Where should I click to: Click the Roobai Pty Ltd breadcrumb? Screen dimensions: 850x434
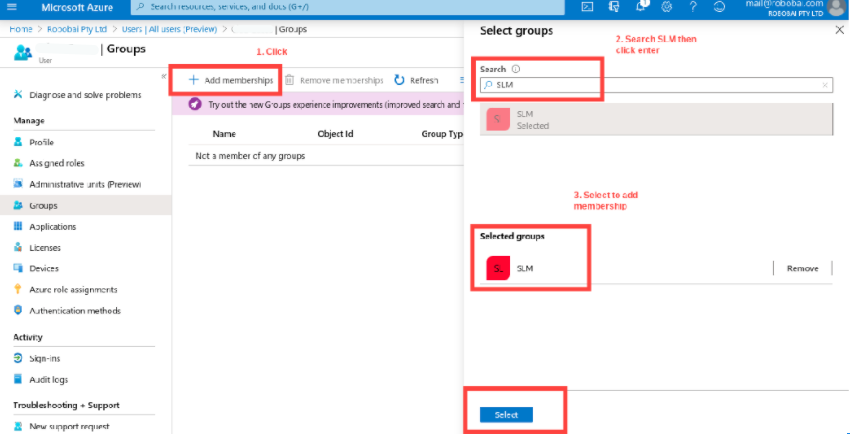(77, 29)
